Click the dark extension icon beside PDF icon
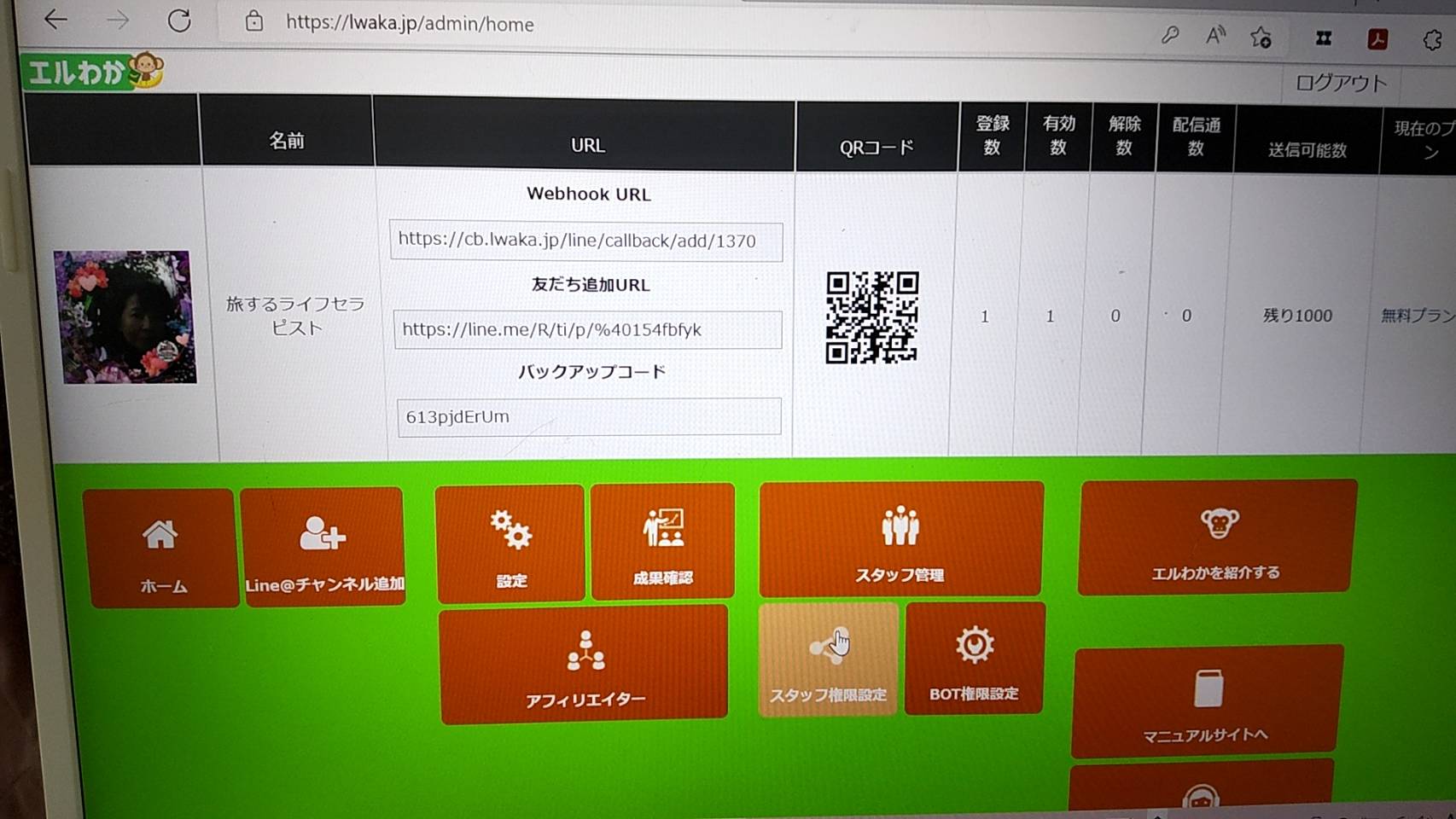This screenshot has width=1456, height=819. (x=1324, y=38)
